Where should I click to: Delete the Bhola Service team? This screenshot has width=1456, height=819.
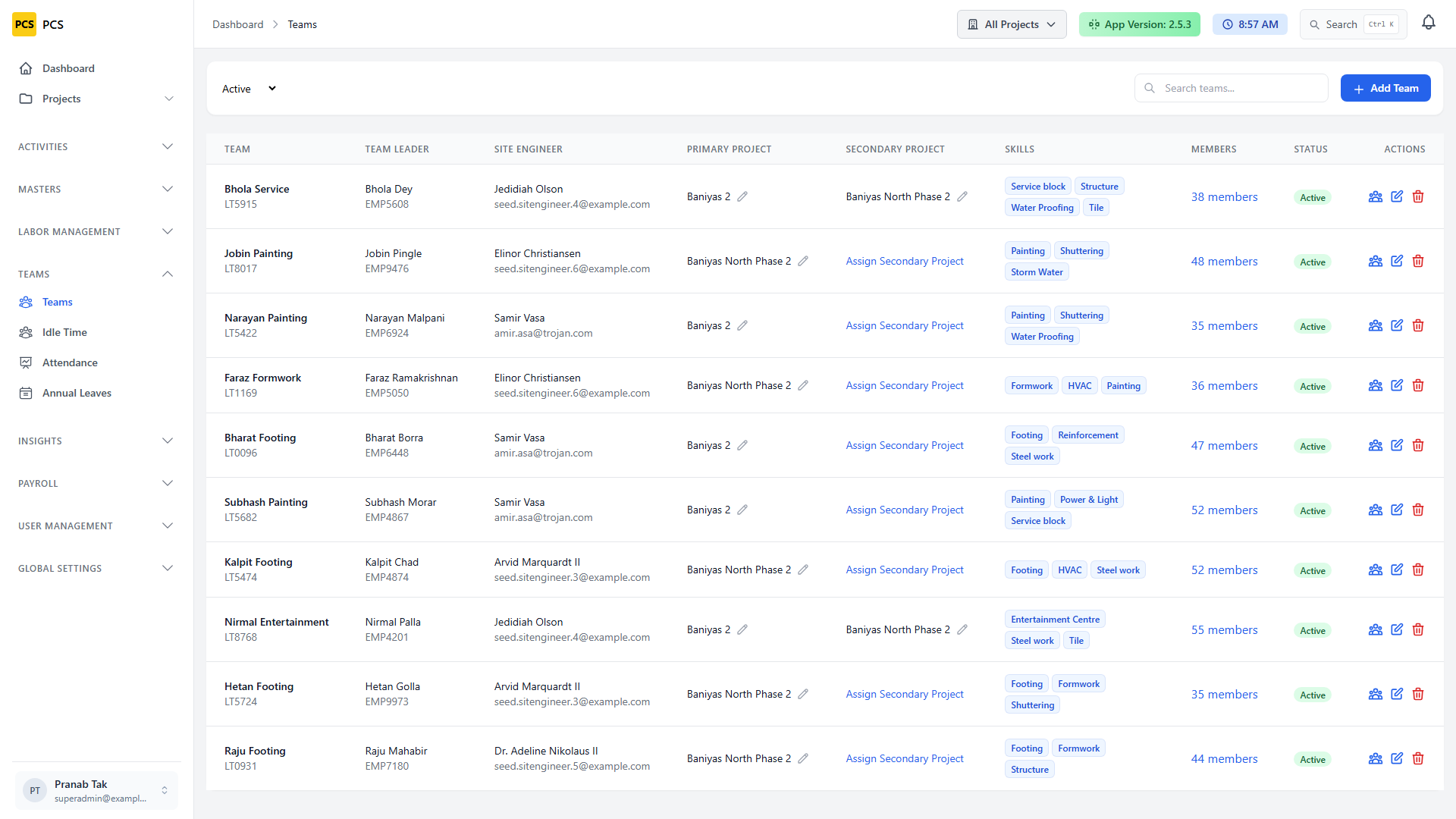(1418, 196)
